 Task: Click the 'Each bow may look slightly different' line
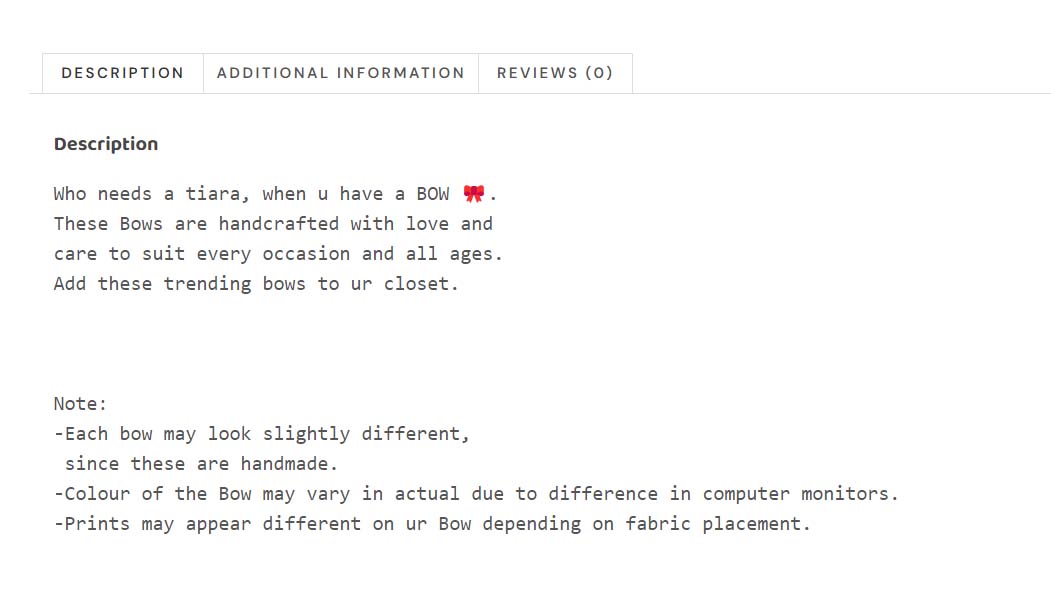262,434
